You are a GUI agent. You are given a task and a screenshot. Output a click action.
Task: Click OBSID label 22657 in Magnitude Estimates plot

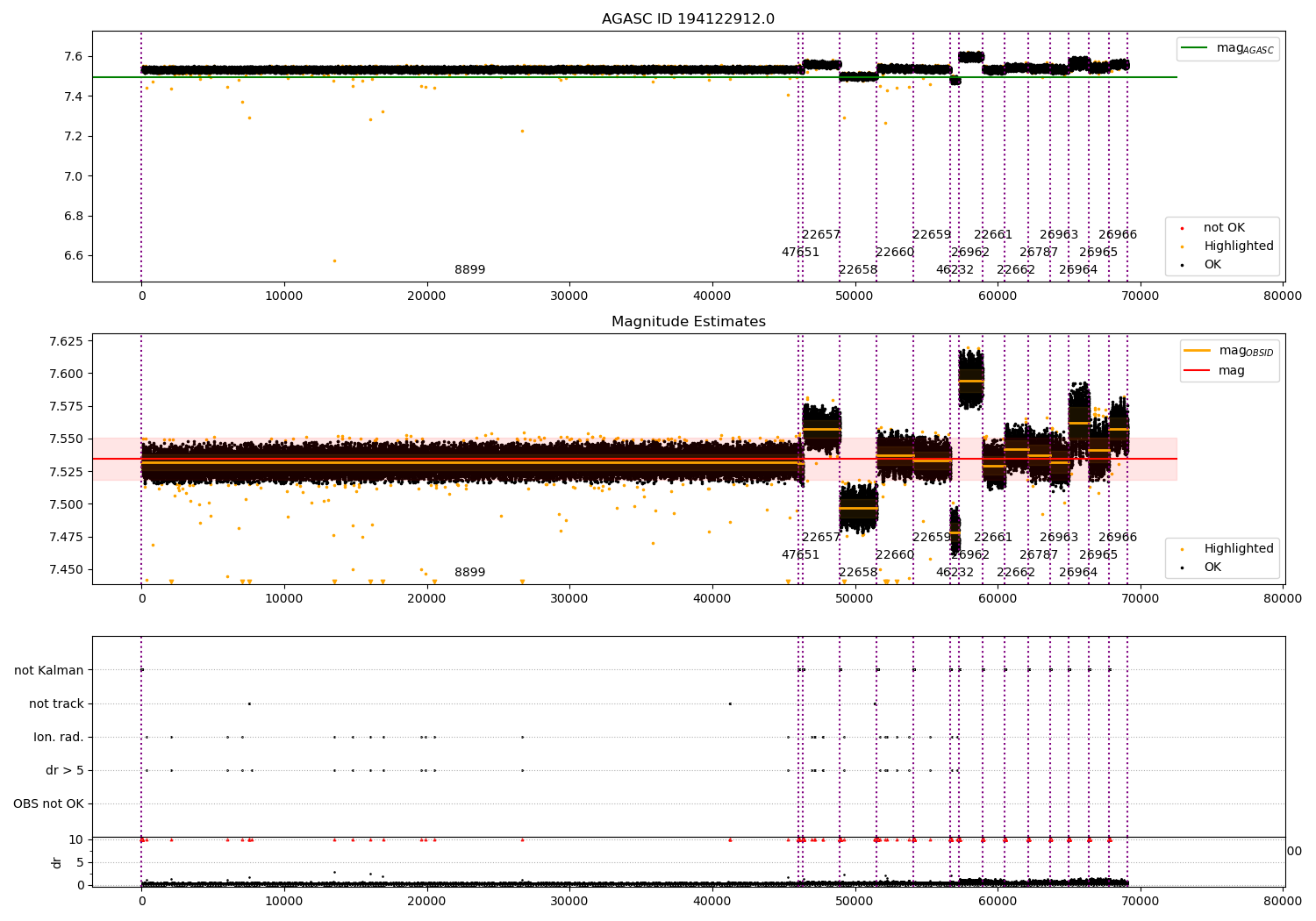coord(821,537)
